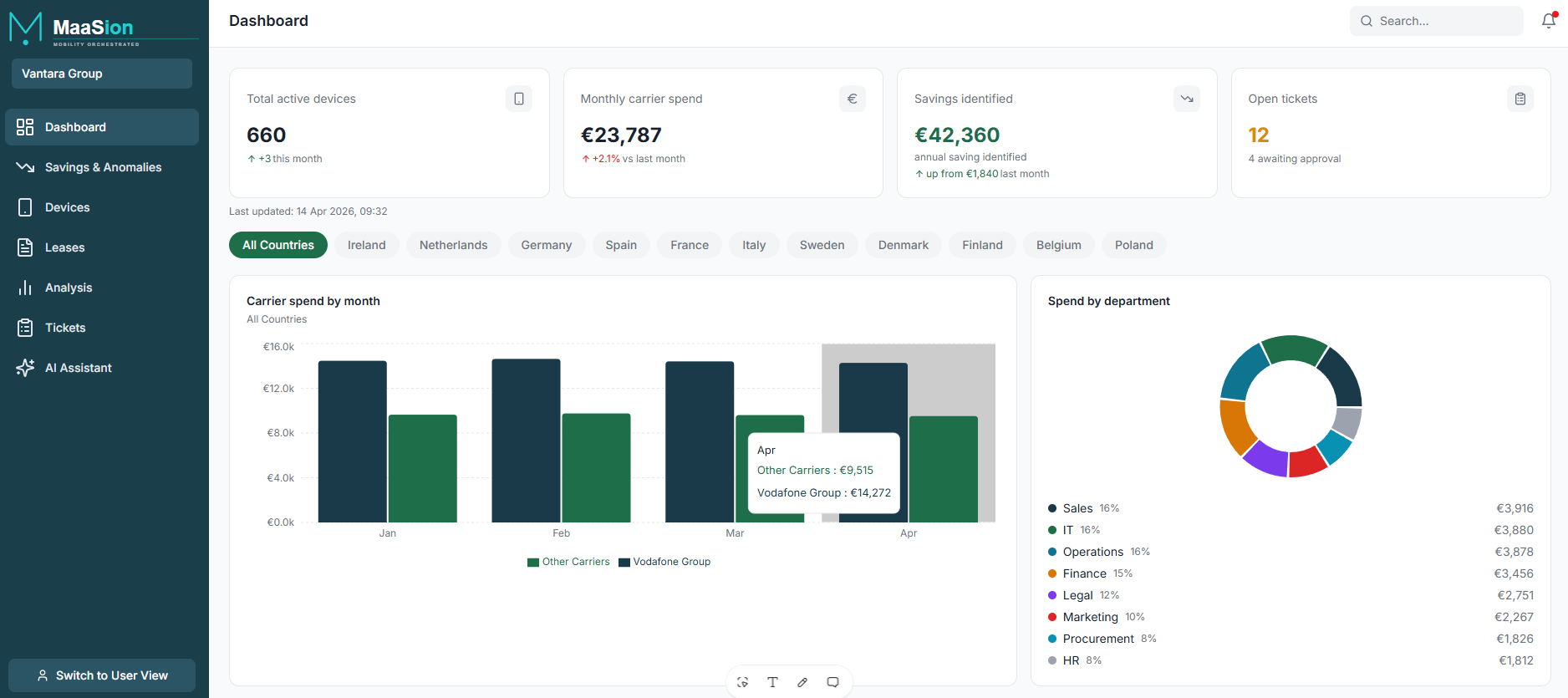Click the February Vodafone Group bar
1568x698 pixels.
[x=527, y=441]
